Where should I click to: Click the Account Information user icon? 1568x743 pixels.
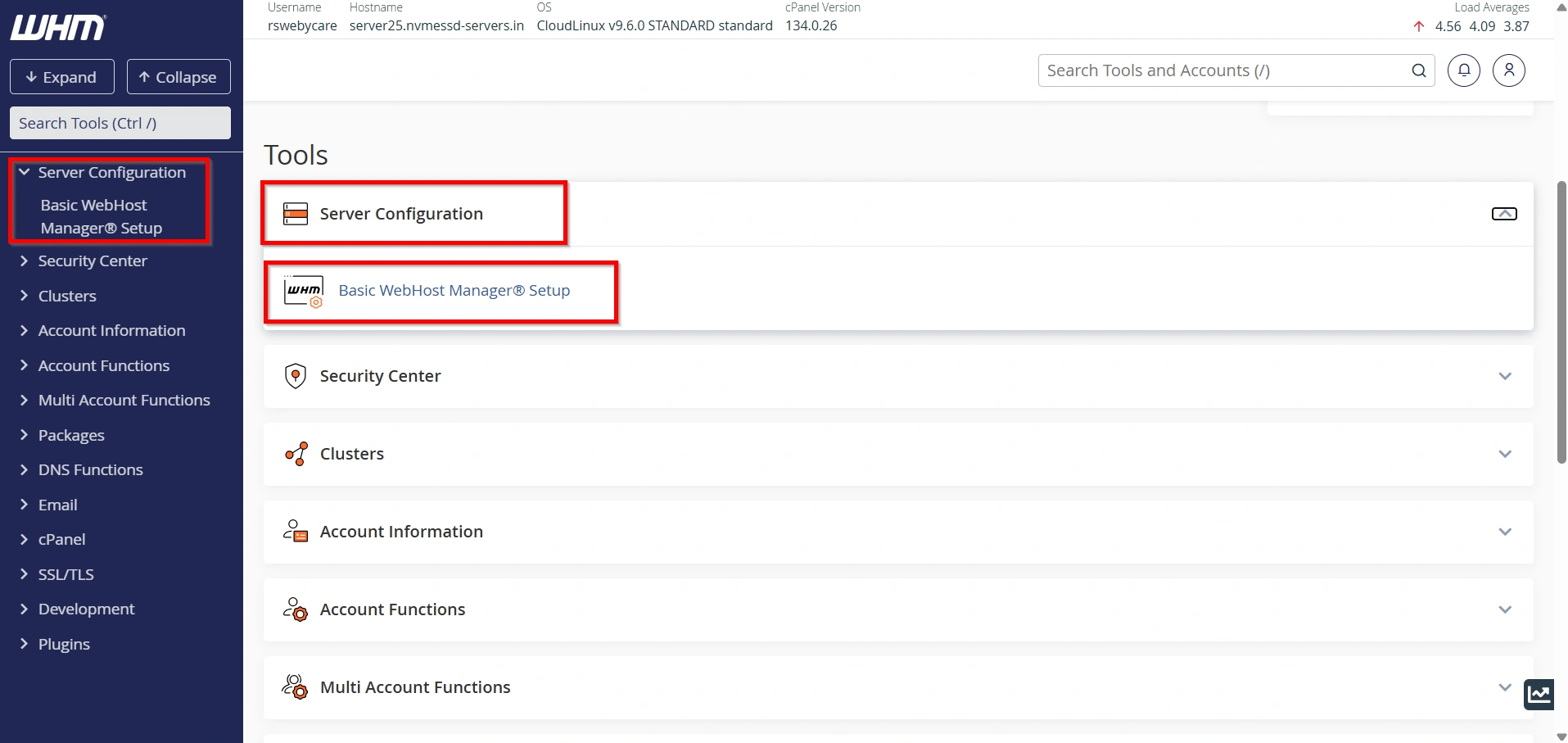tap(296, 532)
